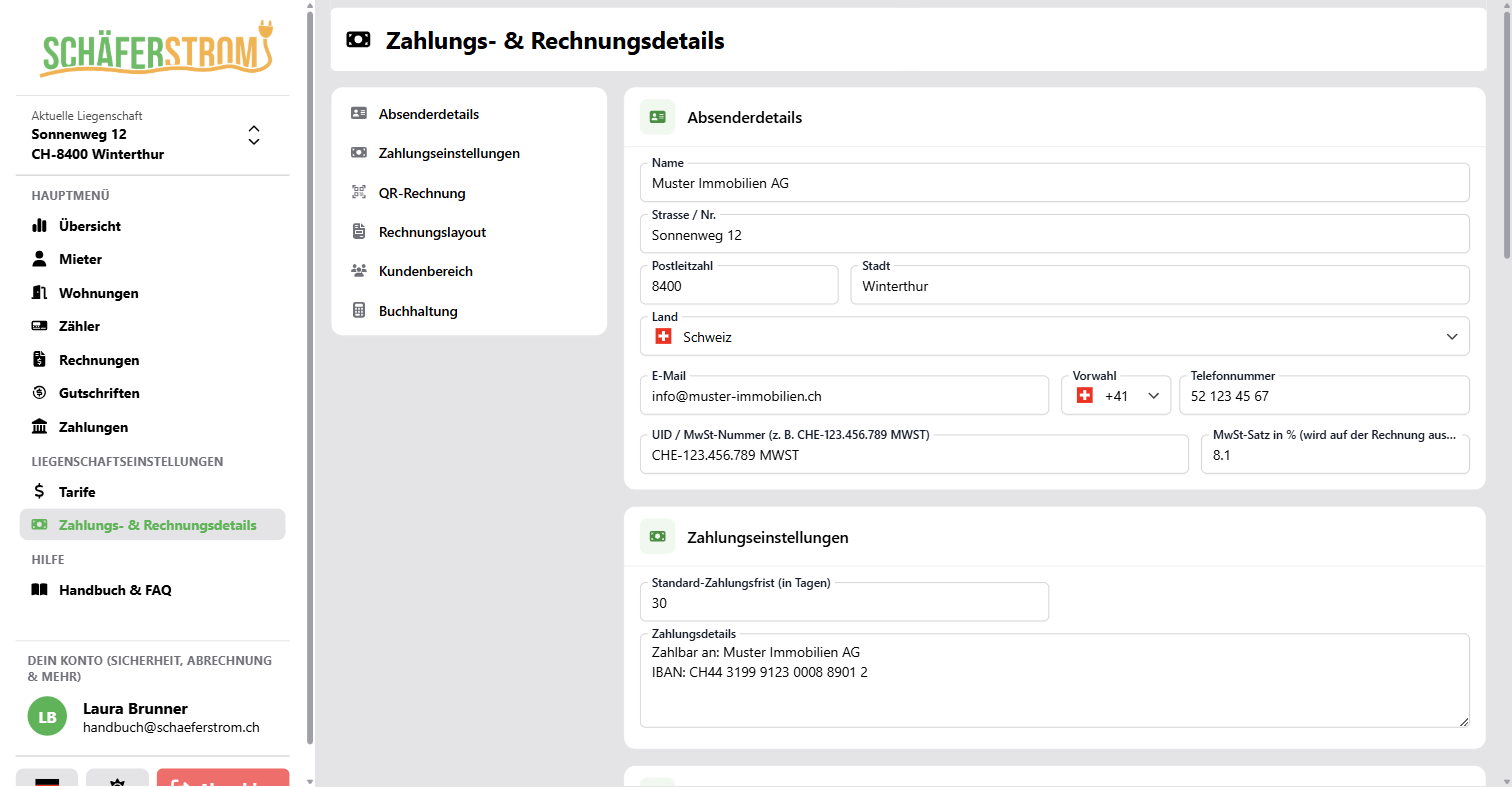Open Übersicht via its bar-chart icon
Screen dimensions: 1512x787
pos(40,226)
